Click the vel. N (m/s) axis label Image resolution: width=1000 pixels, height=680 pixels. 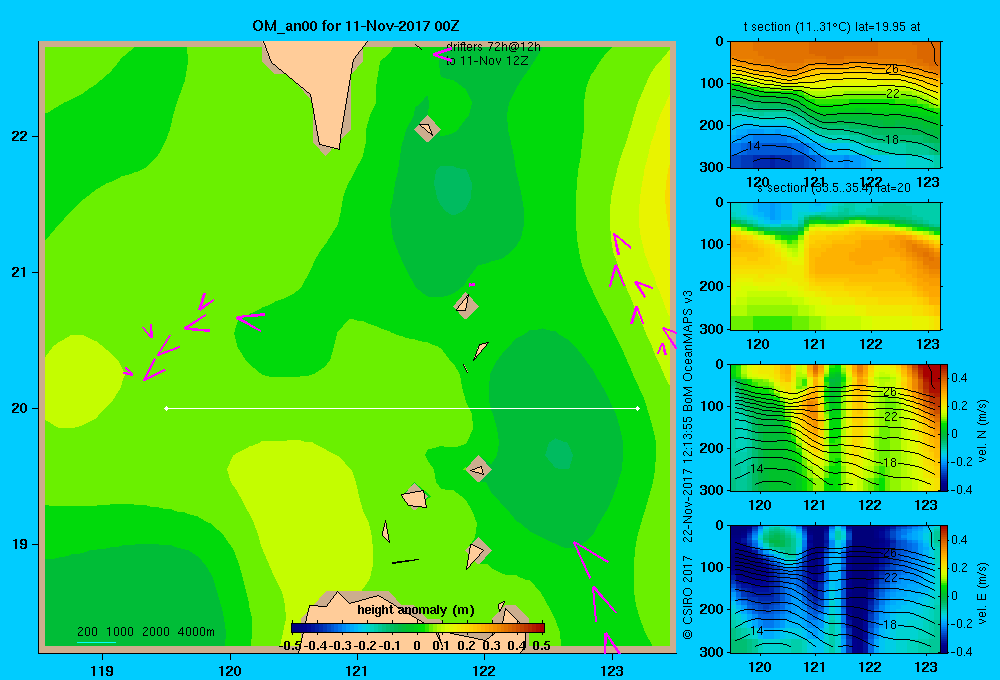(983, 431)
